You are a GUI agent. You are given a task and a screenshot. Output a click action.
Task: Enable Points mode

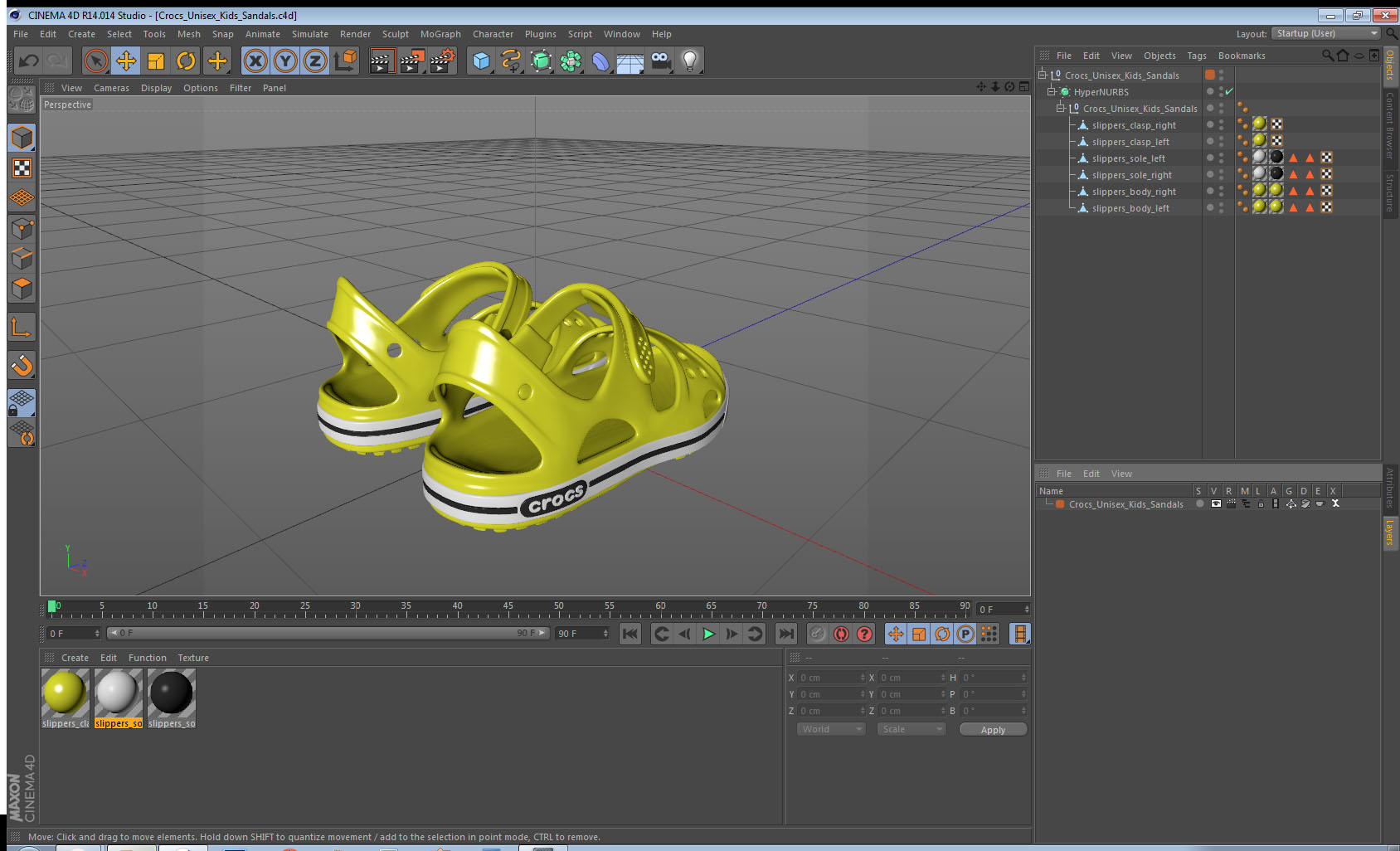(22, 229)
